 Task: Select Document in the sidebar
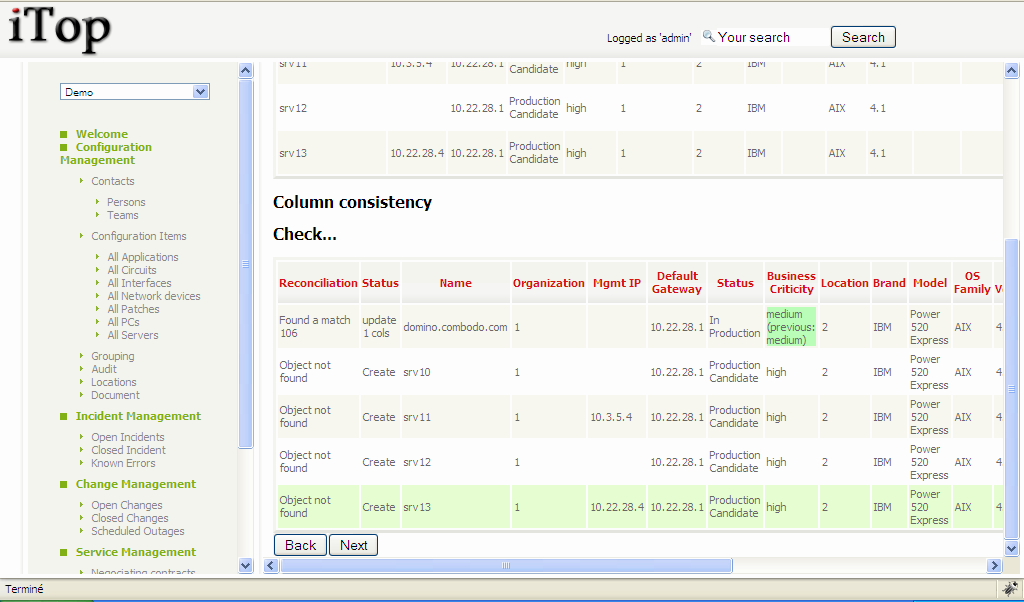(x=115, y=395)
